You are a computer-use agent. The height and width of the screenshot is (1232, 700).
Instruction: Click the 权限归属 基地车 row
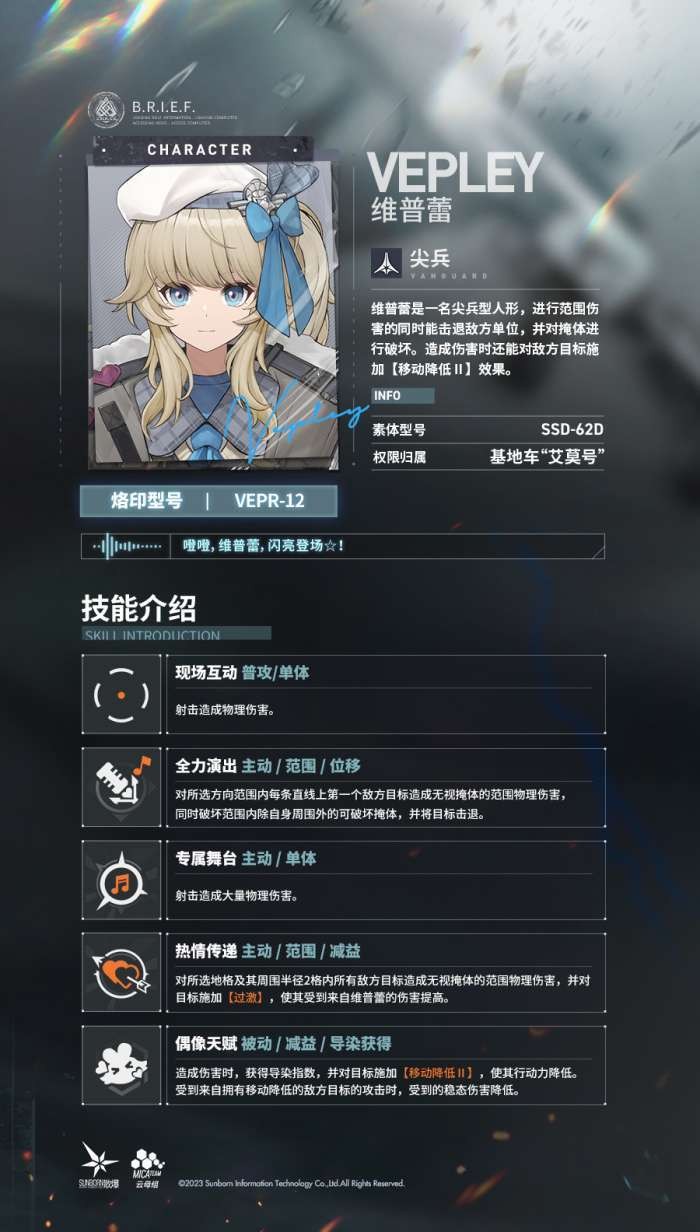tap(487, 457)
